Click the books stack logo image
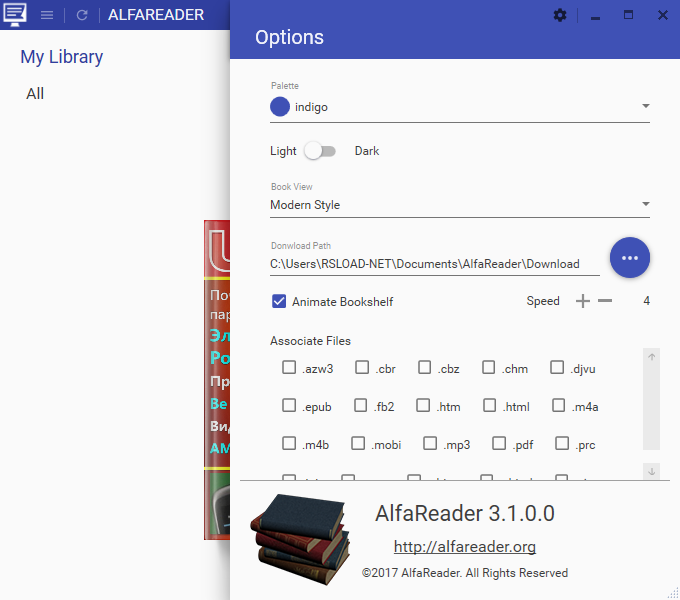This screenshot has width=680, height=600. pyautogui.click(x=301, y=539)
